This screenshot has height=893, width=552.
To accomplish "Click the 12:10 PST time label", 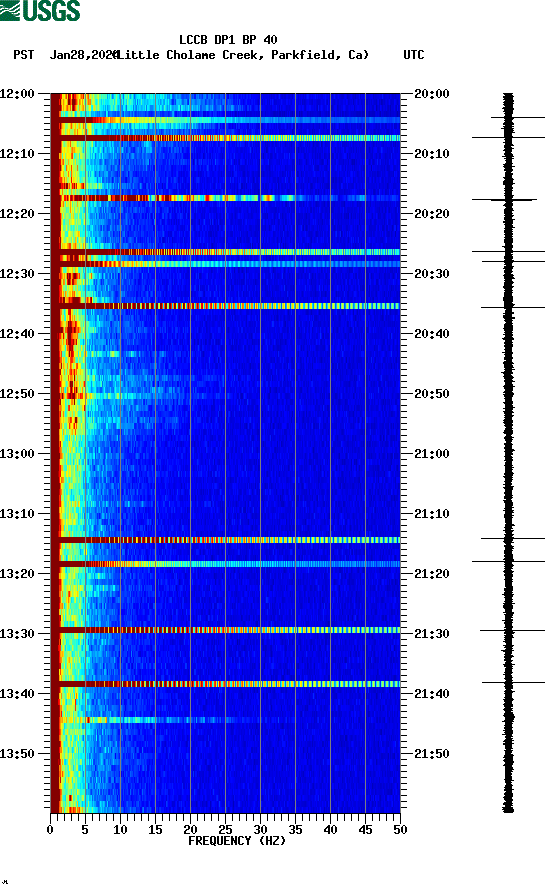I will click(x=17, y=154).
